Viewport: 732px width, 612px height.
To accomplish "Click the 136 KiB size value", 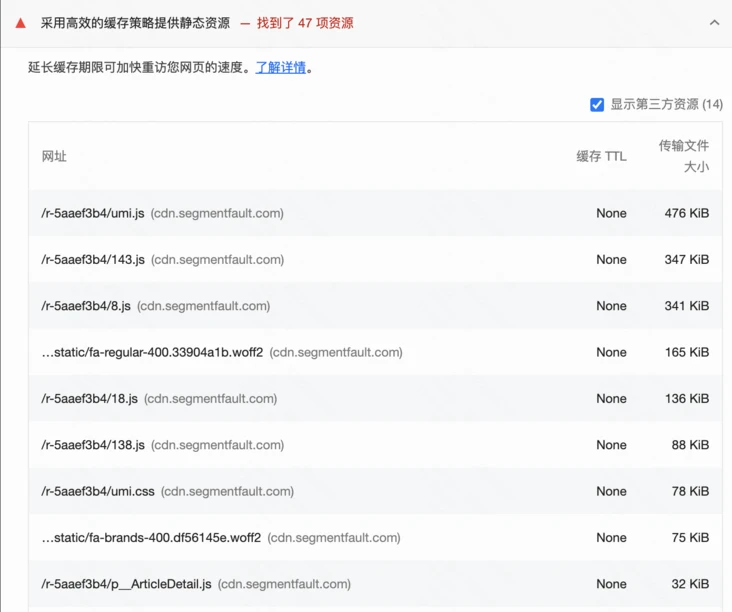I will coord(687,399).
